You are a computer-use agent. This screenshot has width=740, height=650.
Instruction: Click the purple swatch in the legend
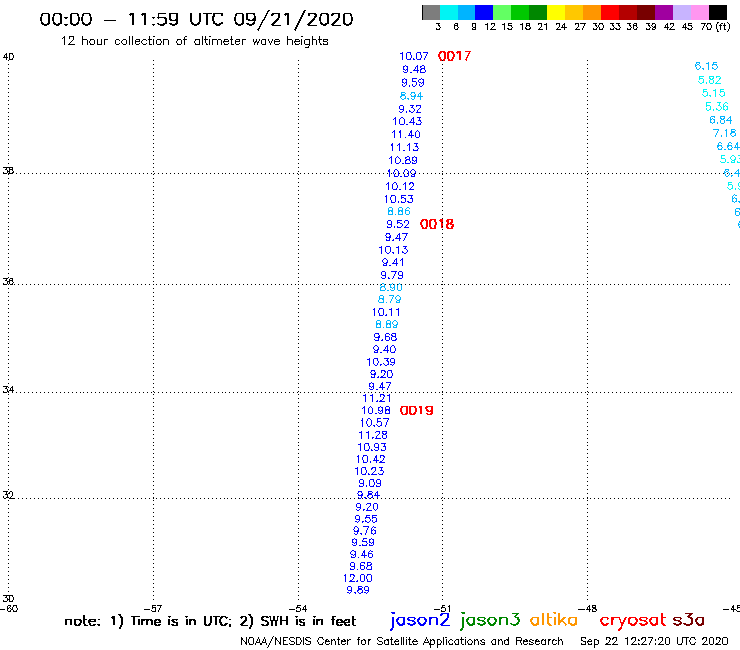click(x=664, y=12)
